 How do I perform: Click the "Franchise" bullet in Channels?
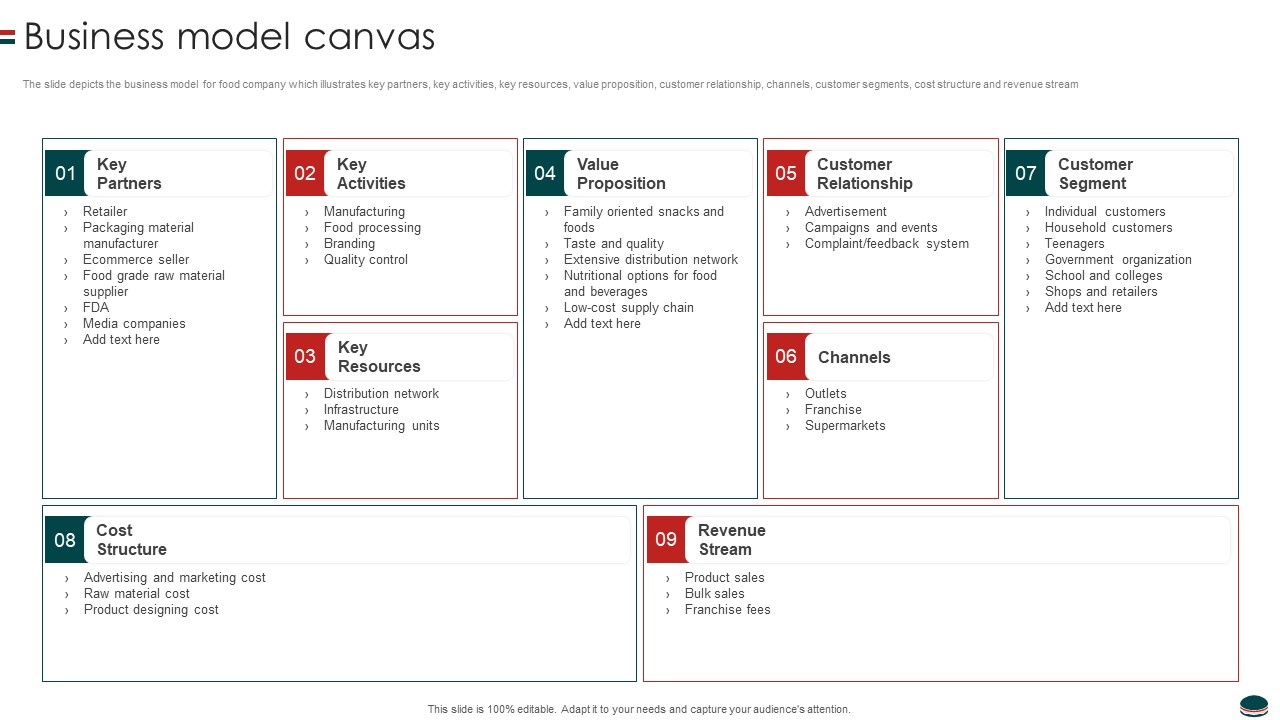833,410
